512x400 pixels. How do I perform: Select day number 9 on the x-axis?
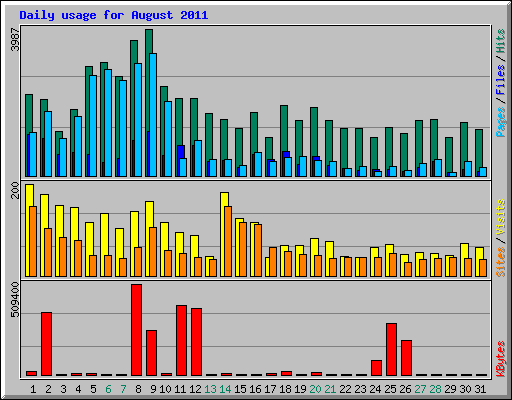[x=153, y=389]
